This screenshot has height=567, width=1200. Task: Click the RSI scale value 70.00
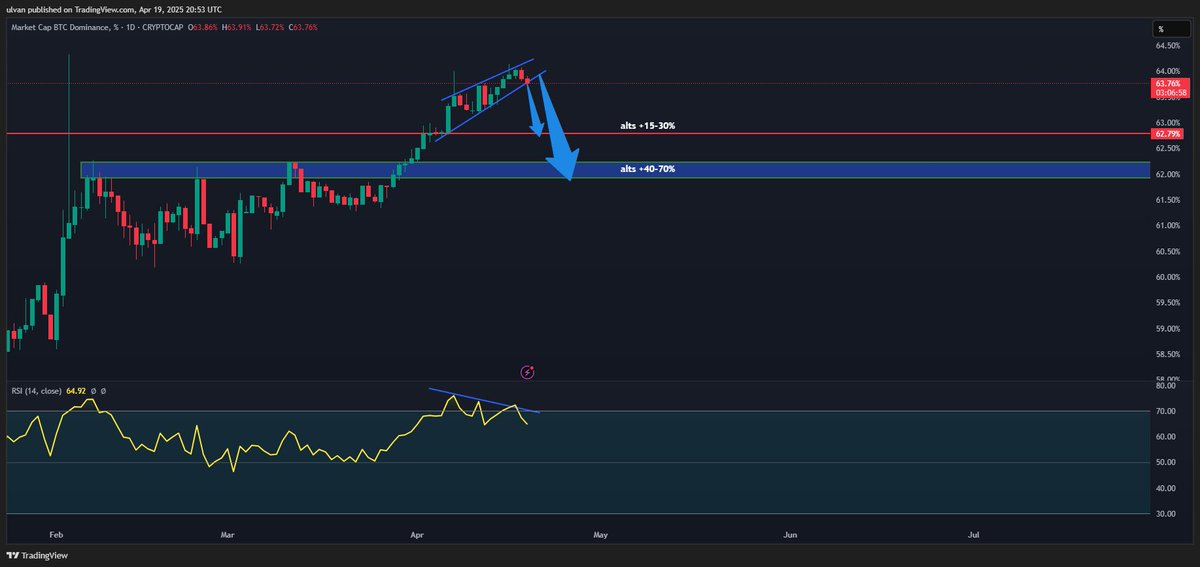point(1164,411)
